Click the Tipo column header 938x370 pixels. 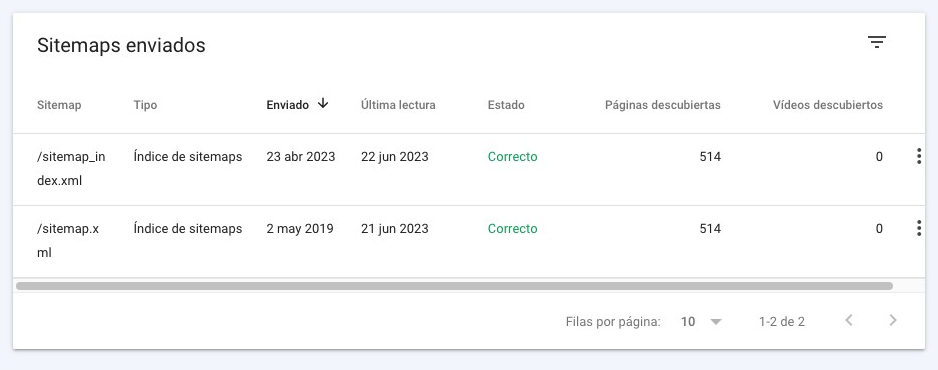pos(145,105)
